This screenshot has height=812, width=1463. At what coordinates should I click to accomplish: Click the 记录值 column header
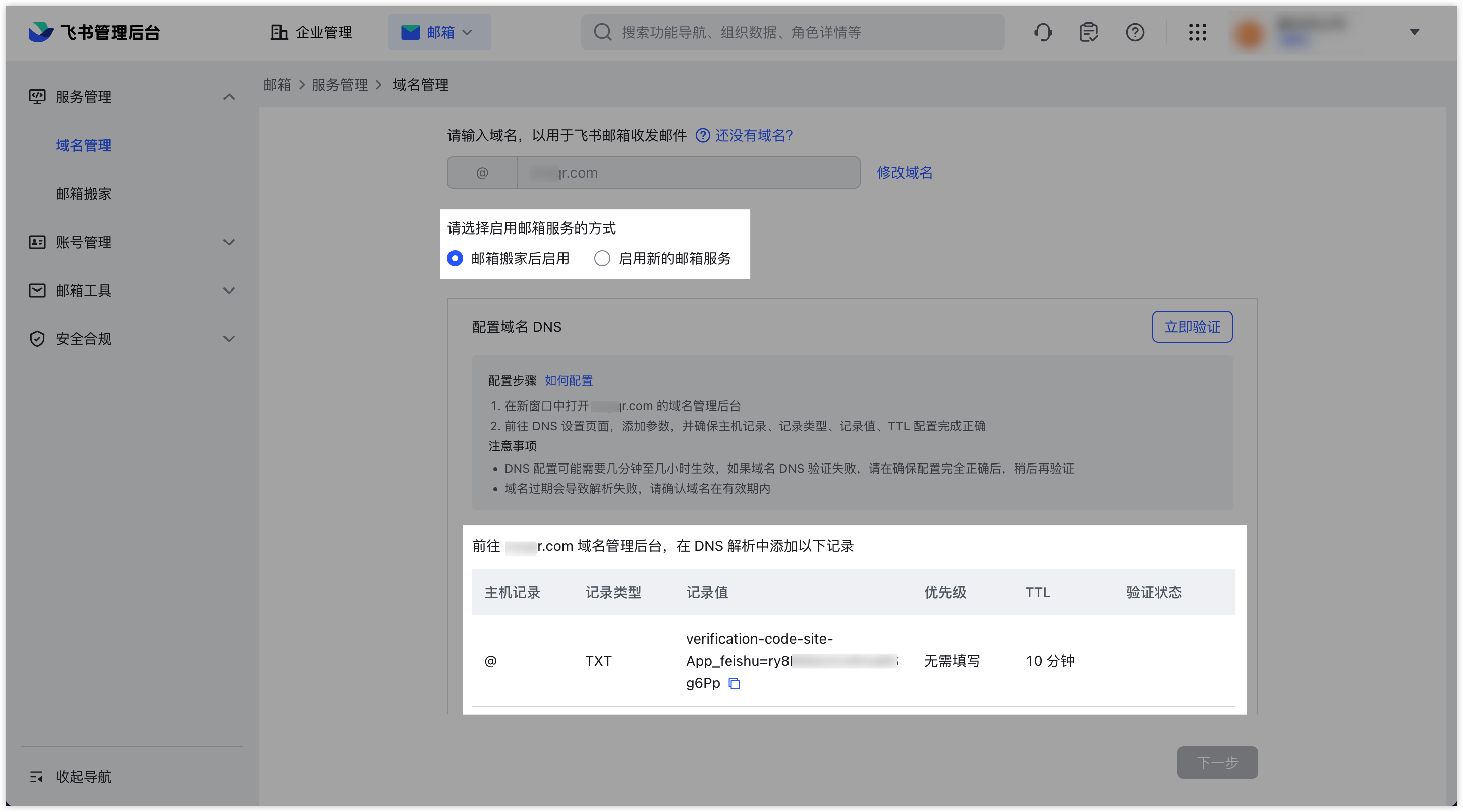(x=707, y=592)
